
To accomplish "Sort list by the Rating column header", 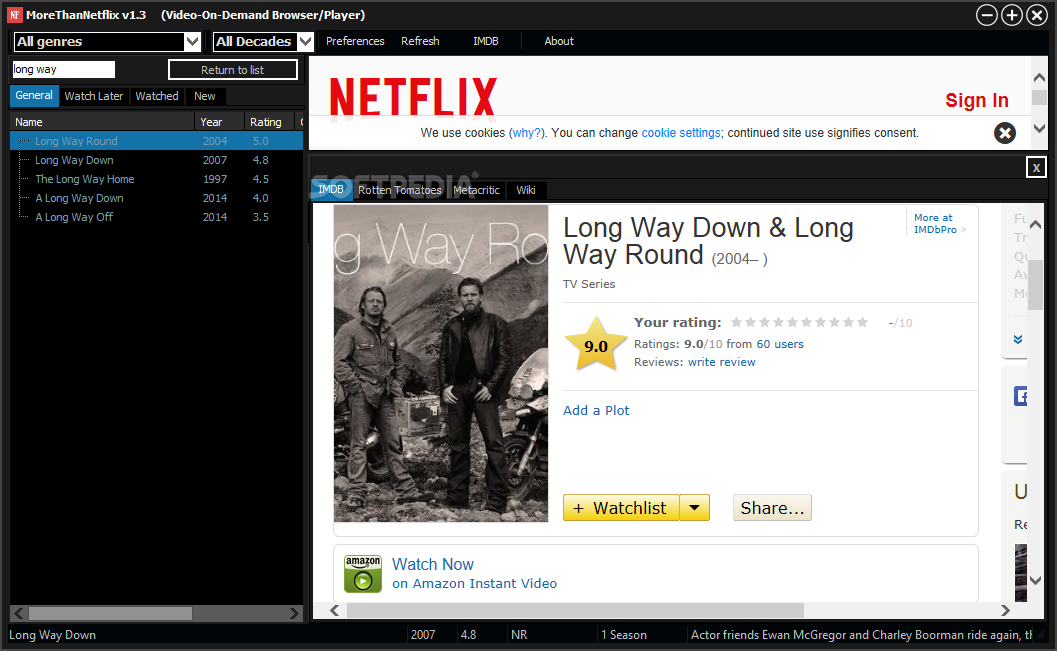I will [270, 122].
